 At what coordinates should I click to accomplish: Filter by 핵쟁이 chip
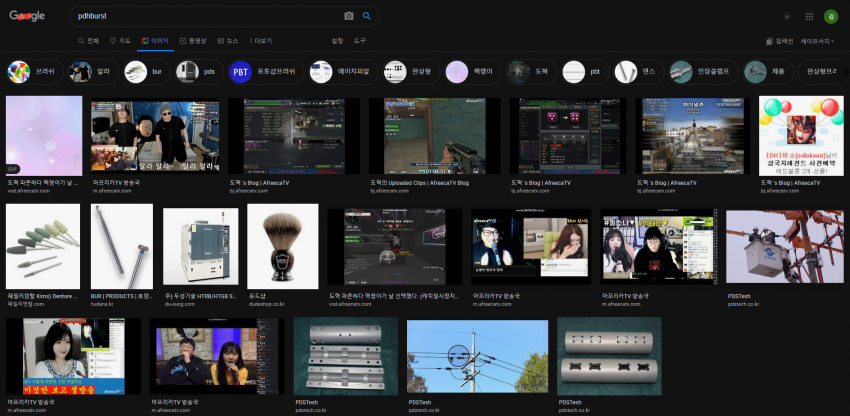click(x=472, y=72)
